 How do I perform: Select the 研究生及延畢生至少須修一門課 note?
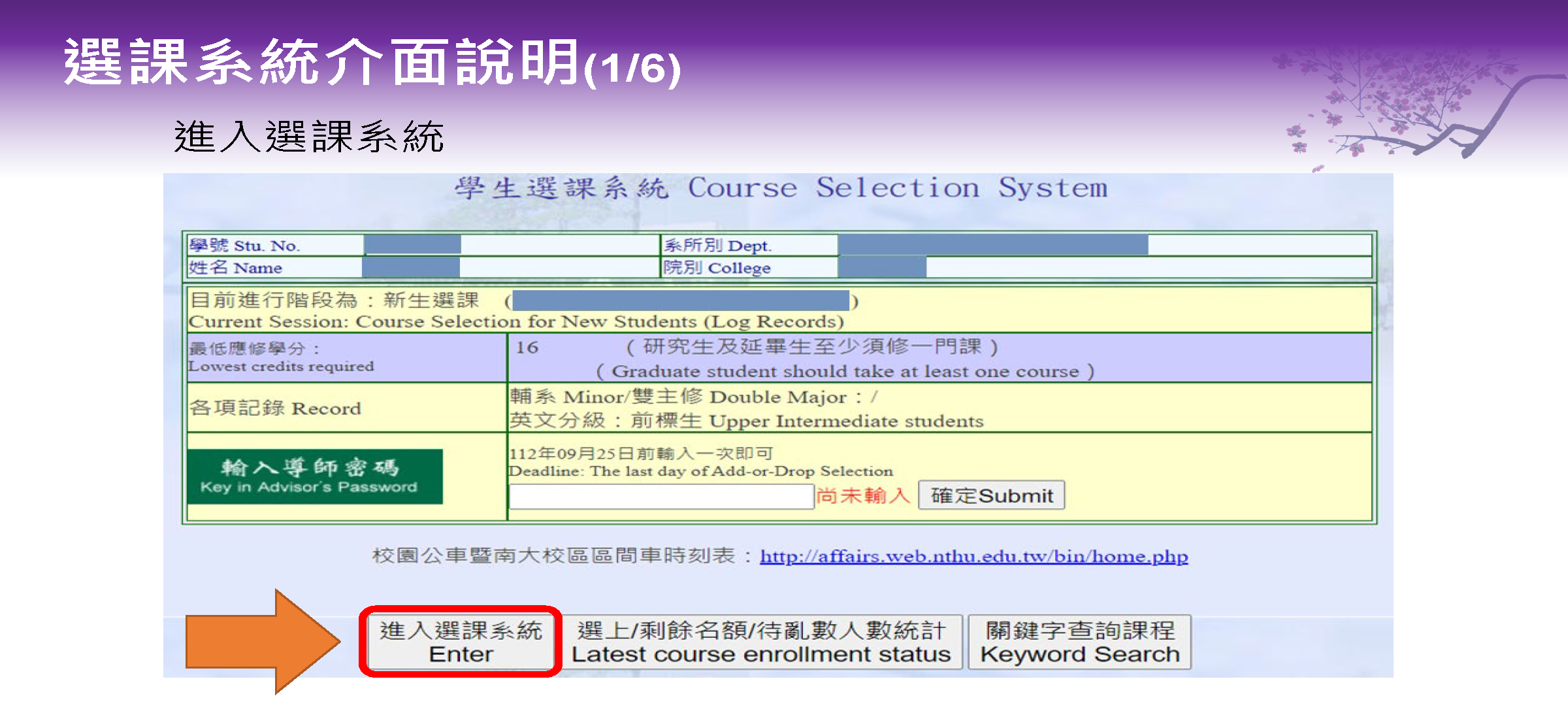pyautogui.click(x=812, y=346)
